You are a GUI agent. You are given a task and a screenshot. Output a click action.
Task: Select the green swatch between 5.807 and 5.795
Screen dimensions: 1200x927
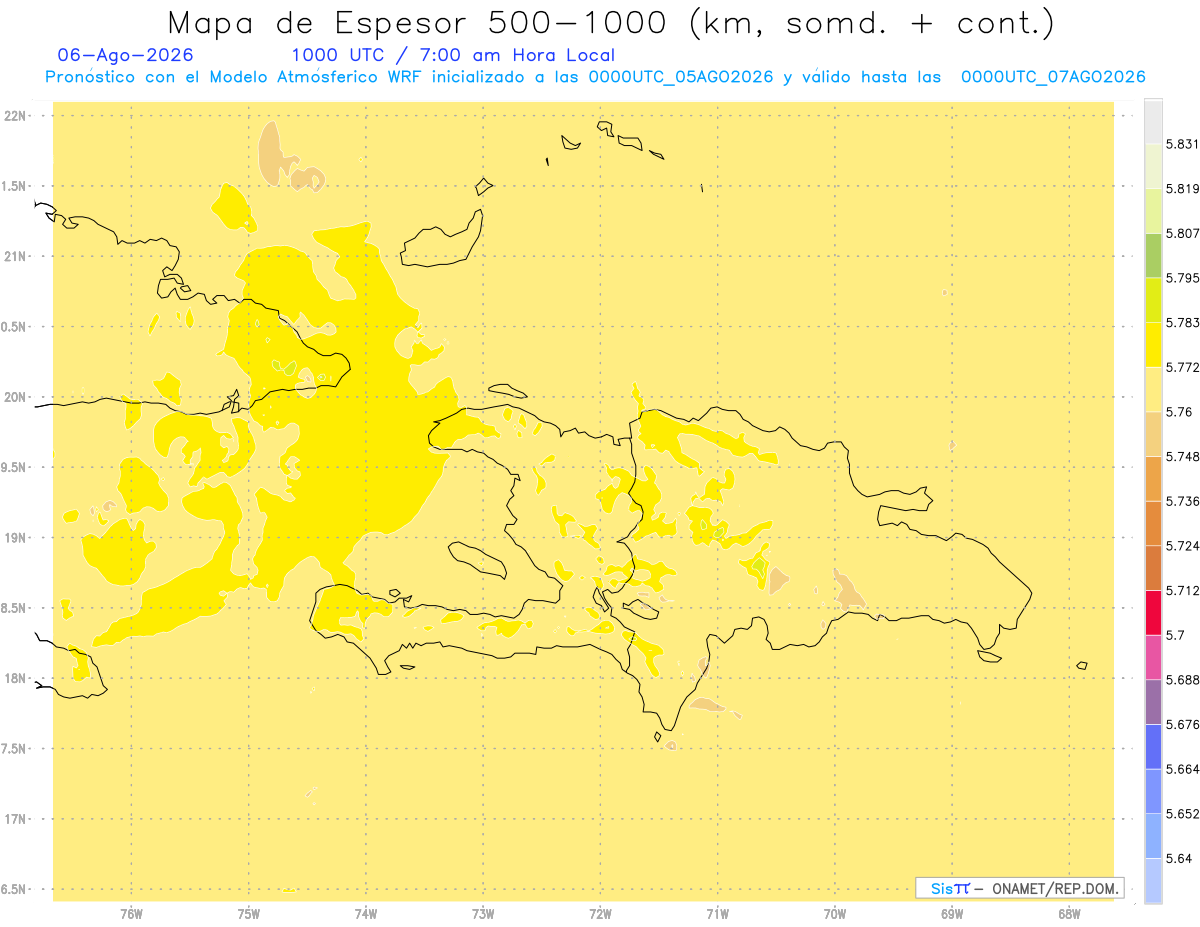tap(1153, 255)
